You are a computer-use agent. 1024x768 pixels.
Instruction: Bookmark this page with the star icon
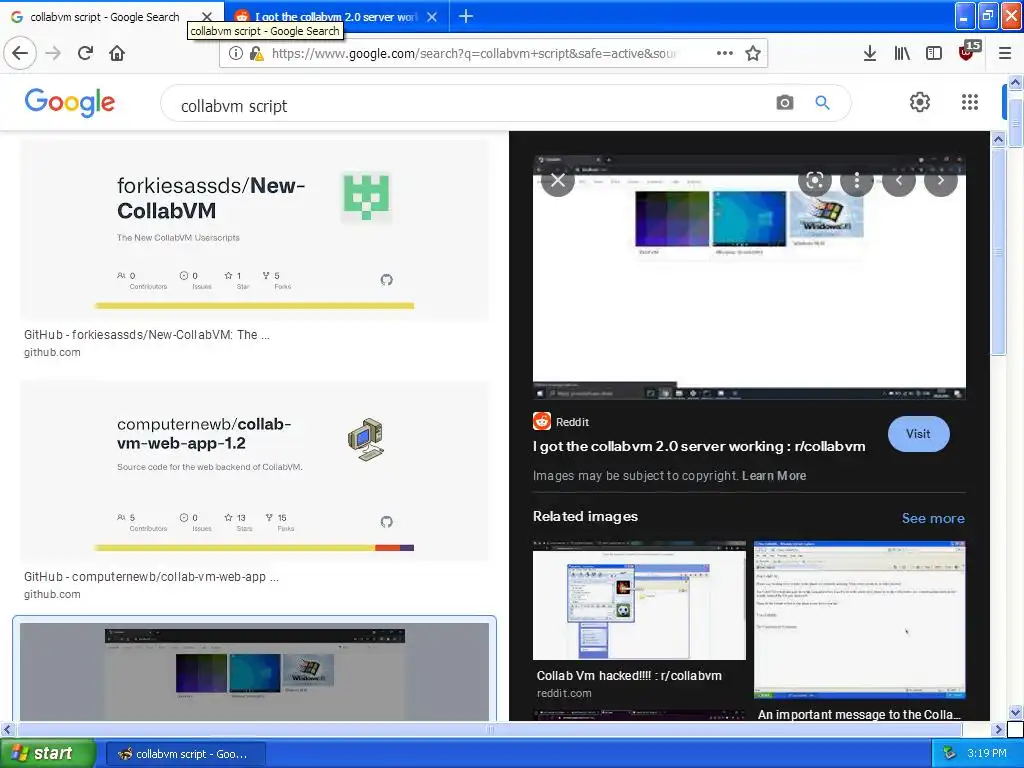[x=753, y=53]
